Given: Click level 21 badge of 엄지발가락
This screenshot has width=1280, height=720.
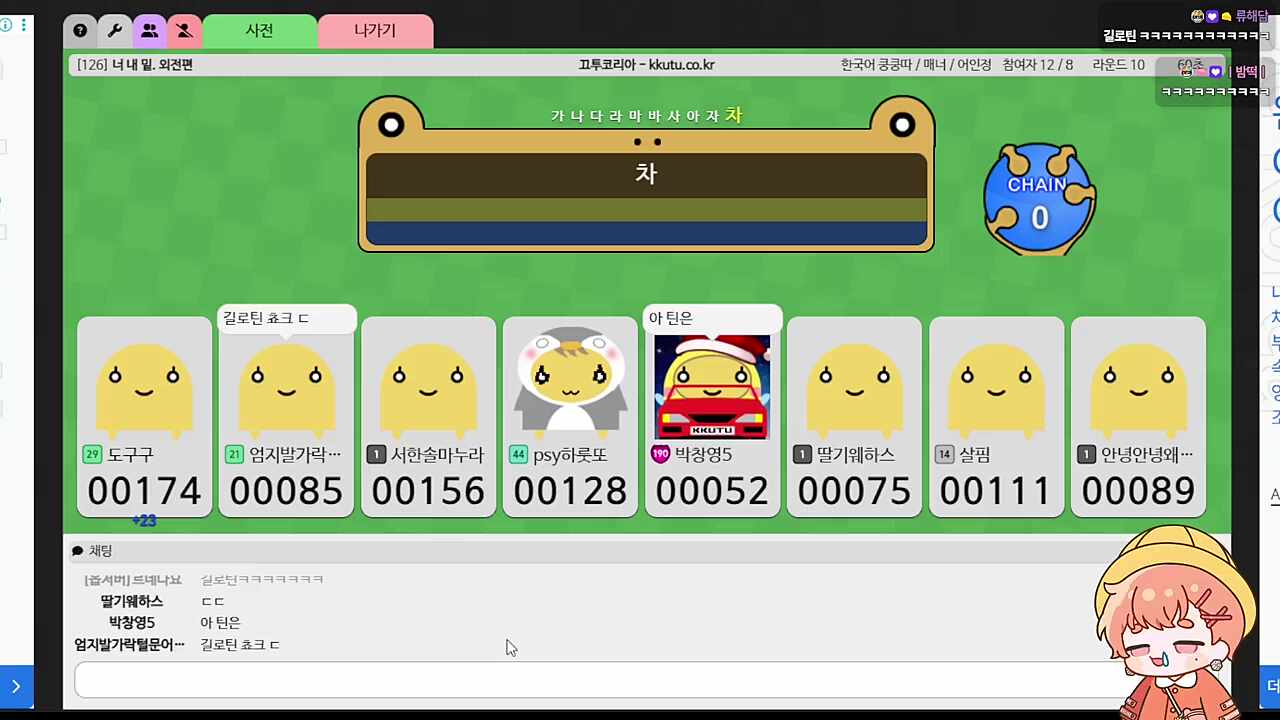Looking at the screenshot, I should (x=234, y=455).
